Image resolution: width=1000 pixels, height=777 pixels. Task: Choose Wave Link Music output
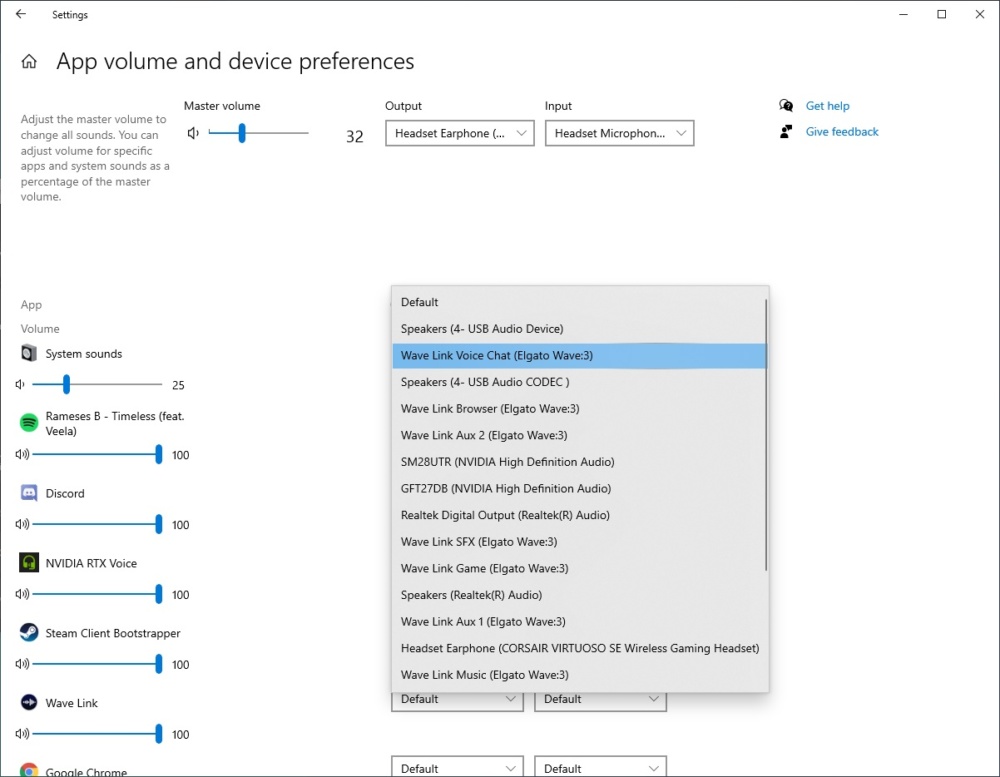pyautogui.click(x=579, y=675)
